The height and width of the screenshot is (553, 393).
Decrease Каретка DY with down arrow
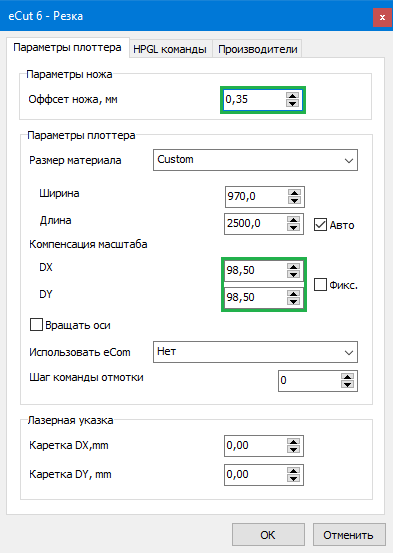click(294, 479)
